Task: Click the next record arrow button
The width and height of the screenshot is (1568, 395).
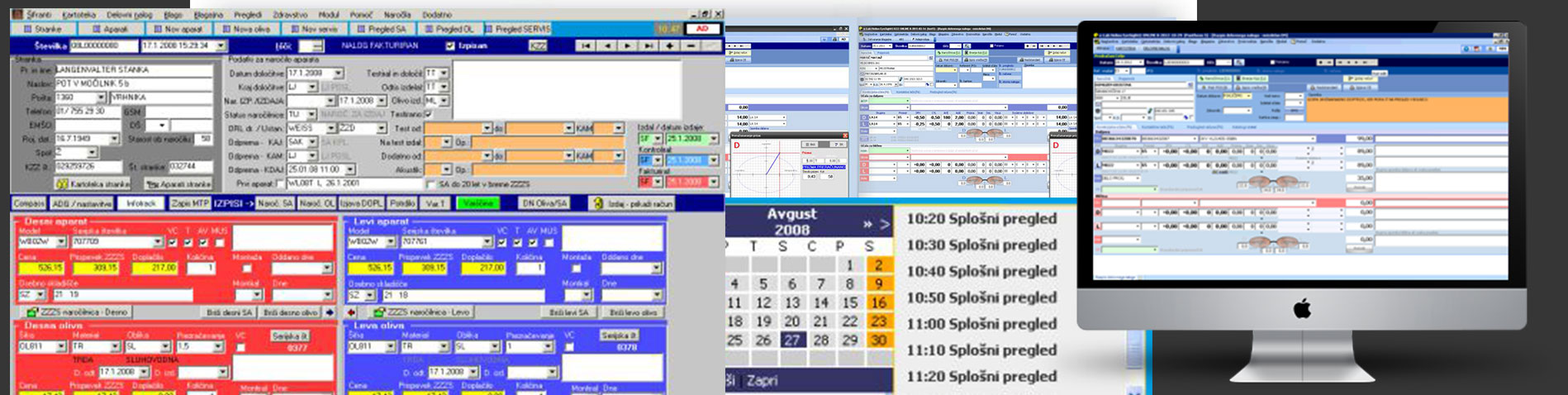Action: click(628, 46)
